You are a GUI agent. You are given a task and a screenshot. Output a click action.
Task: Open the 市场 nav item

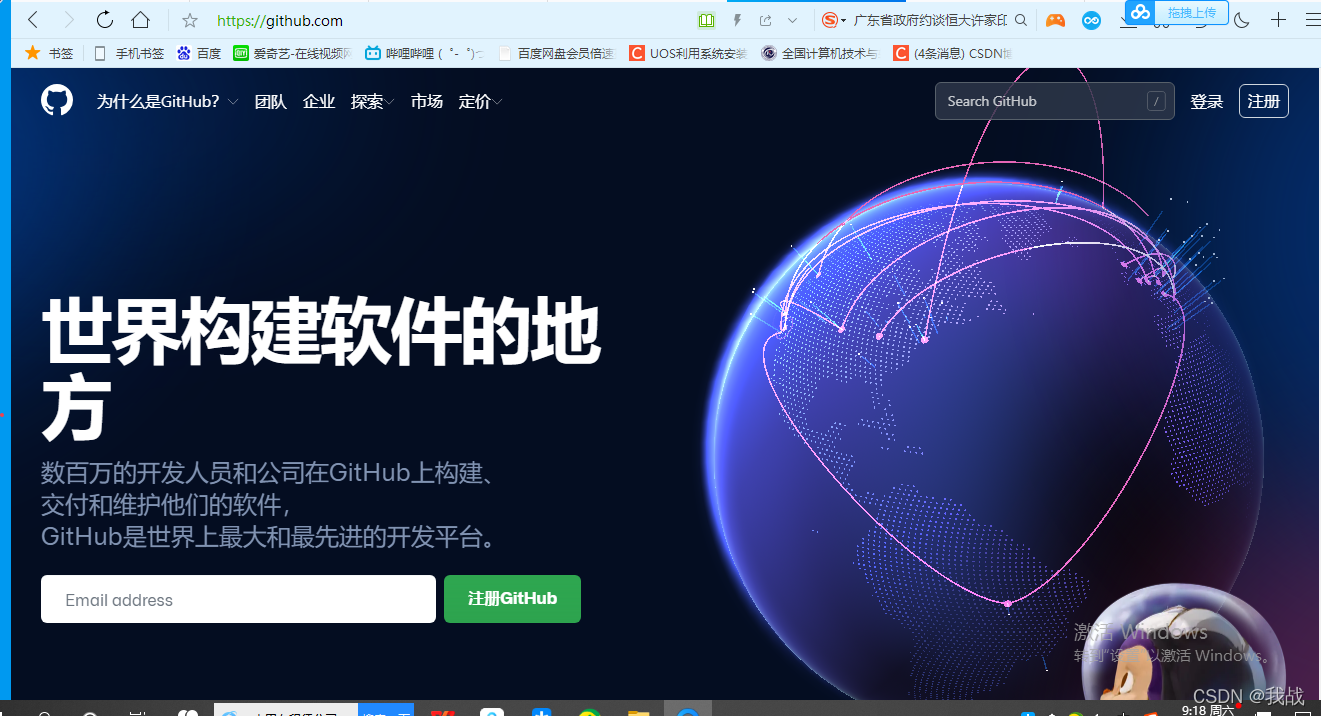[426, 101]
